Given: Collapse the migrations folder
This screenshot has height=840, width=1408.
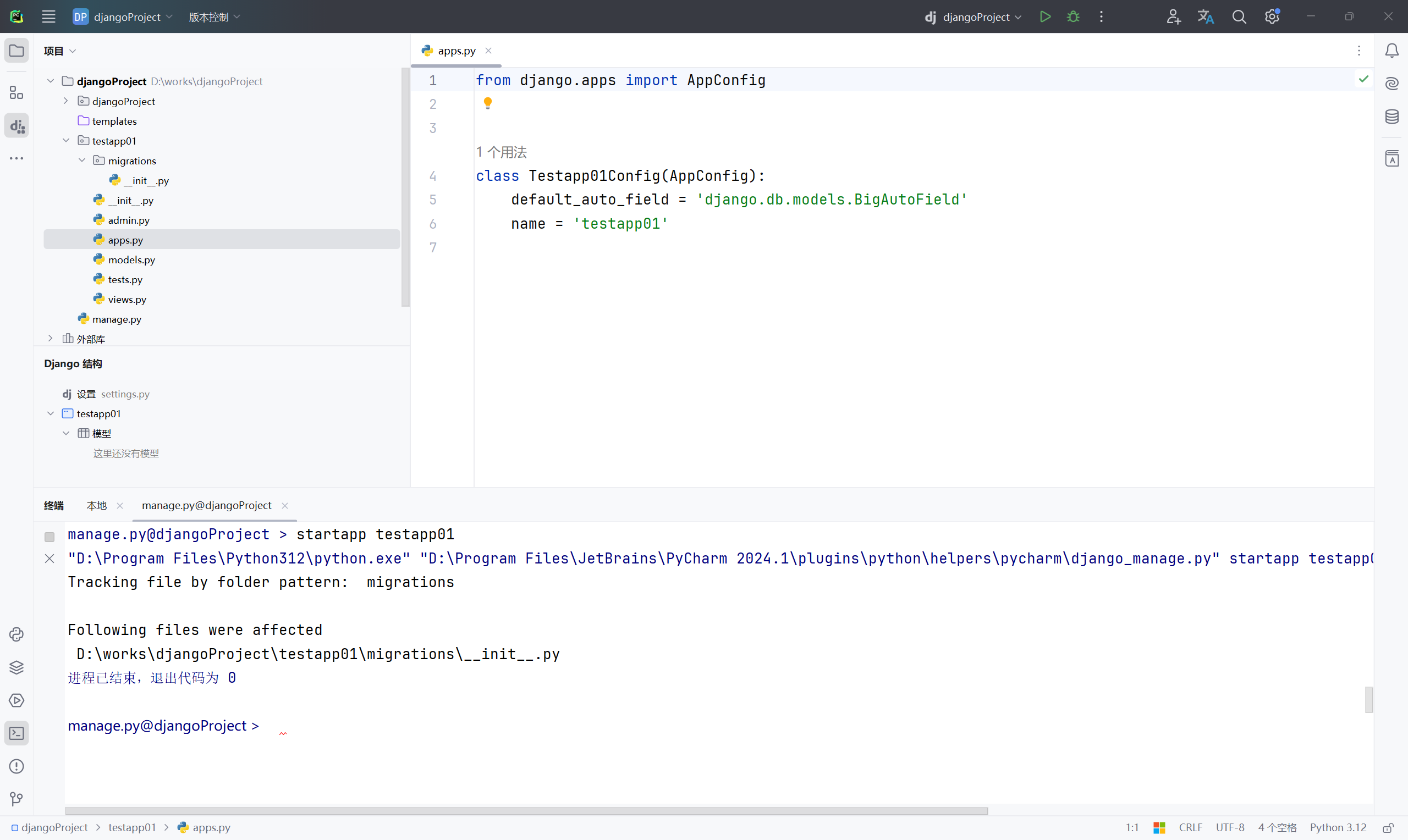Looking at the screenshot, I should [81, 160].
